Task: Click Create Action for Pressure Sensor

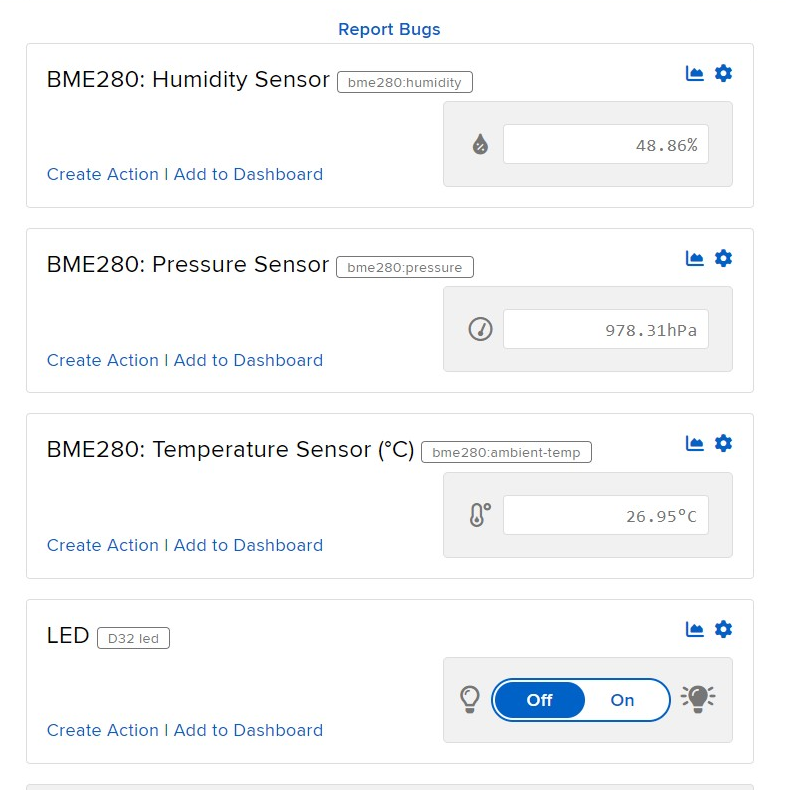Action: [x=103, y=360]
